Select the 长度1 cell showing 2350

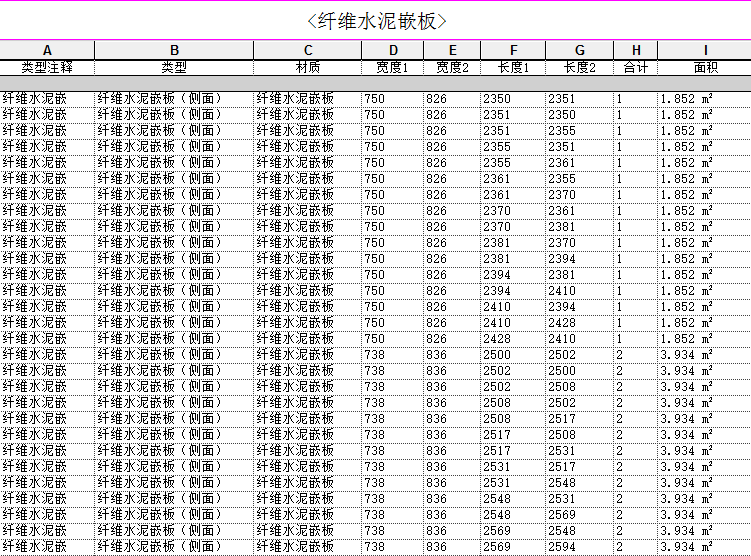point(513,99)
